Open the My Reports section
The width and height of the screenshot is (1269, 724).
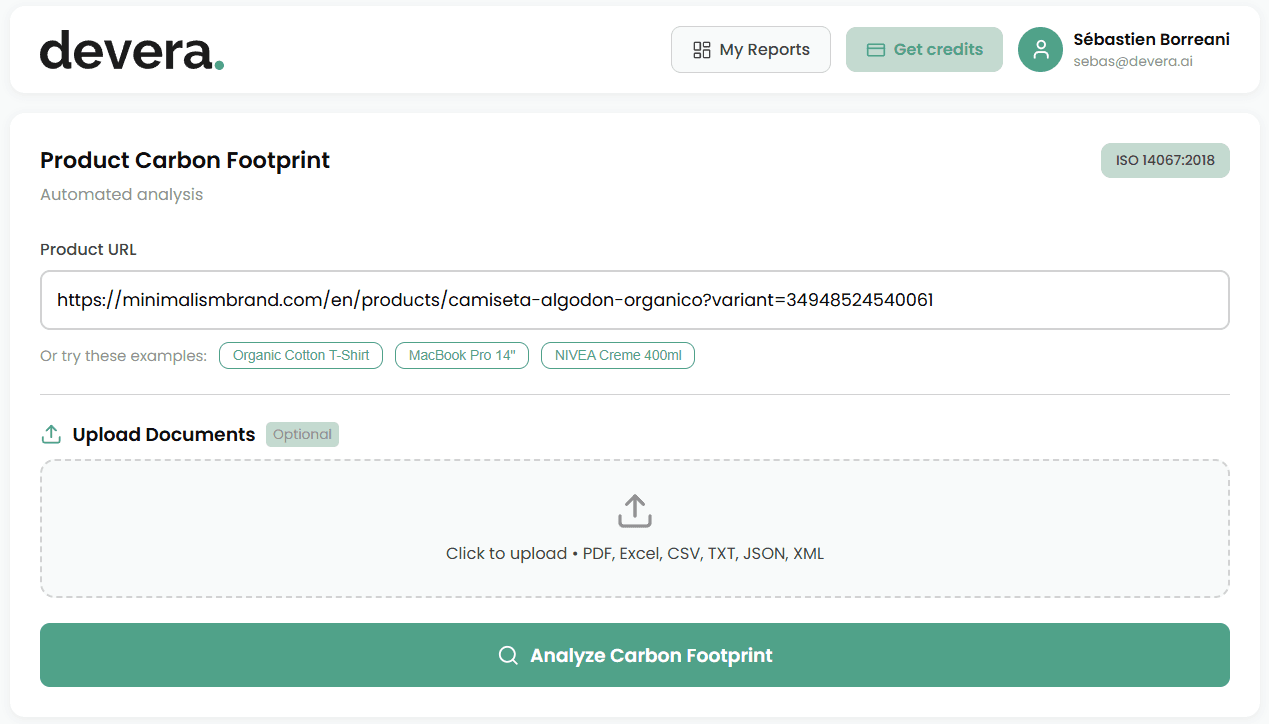[x=751, y=48]
